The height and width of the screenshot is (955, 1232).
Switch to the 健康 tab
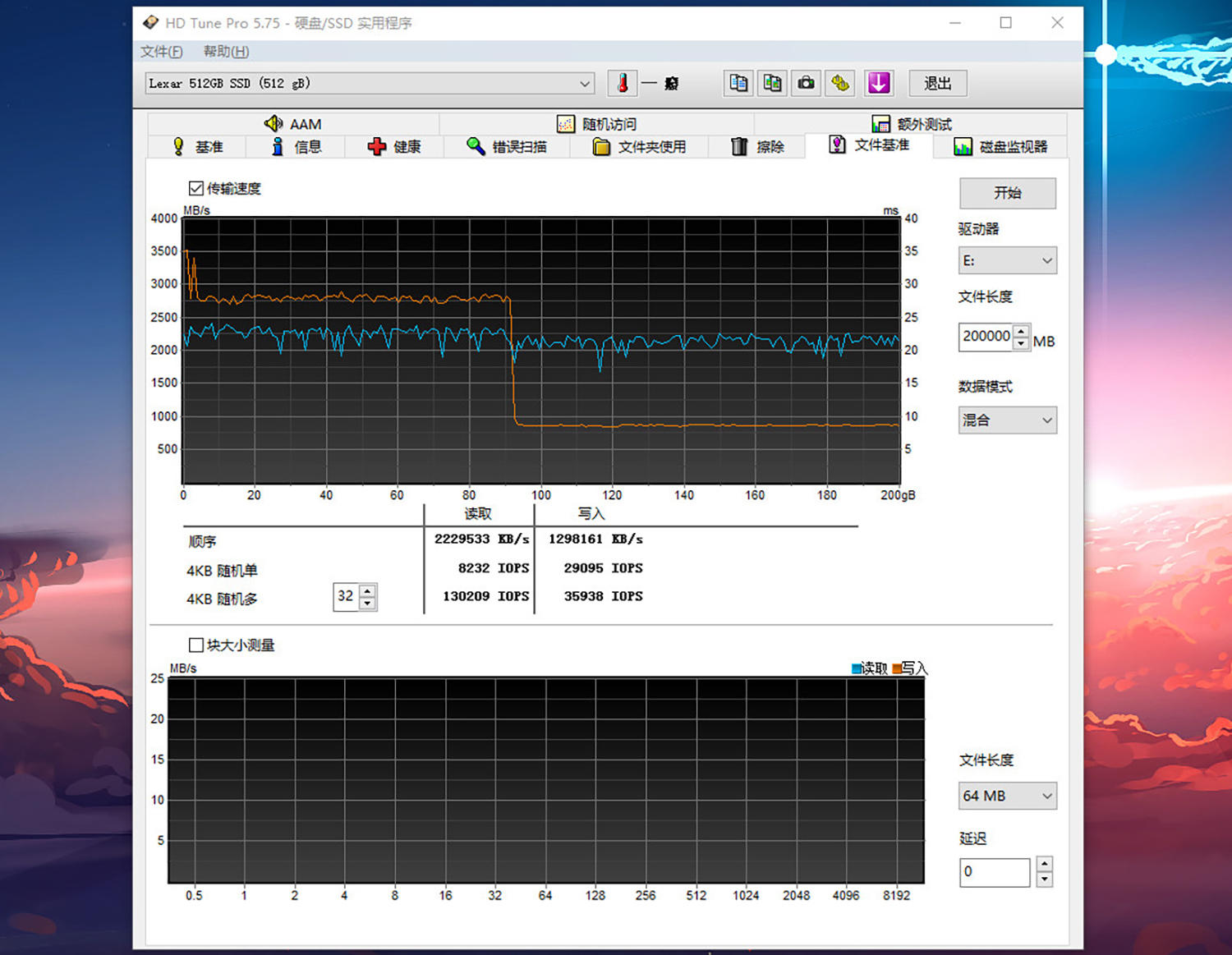394,147
